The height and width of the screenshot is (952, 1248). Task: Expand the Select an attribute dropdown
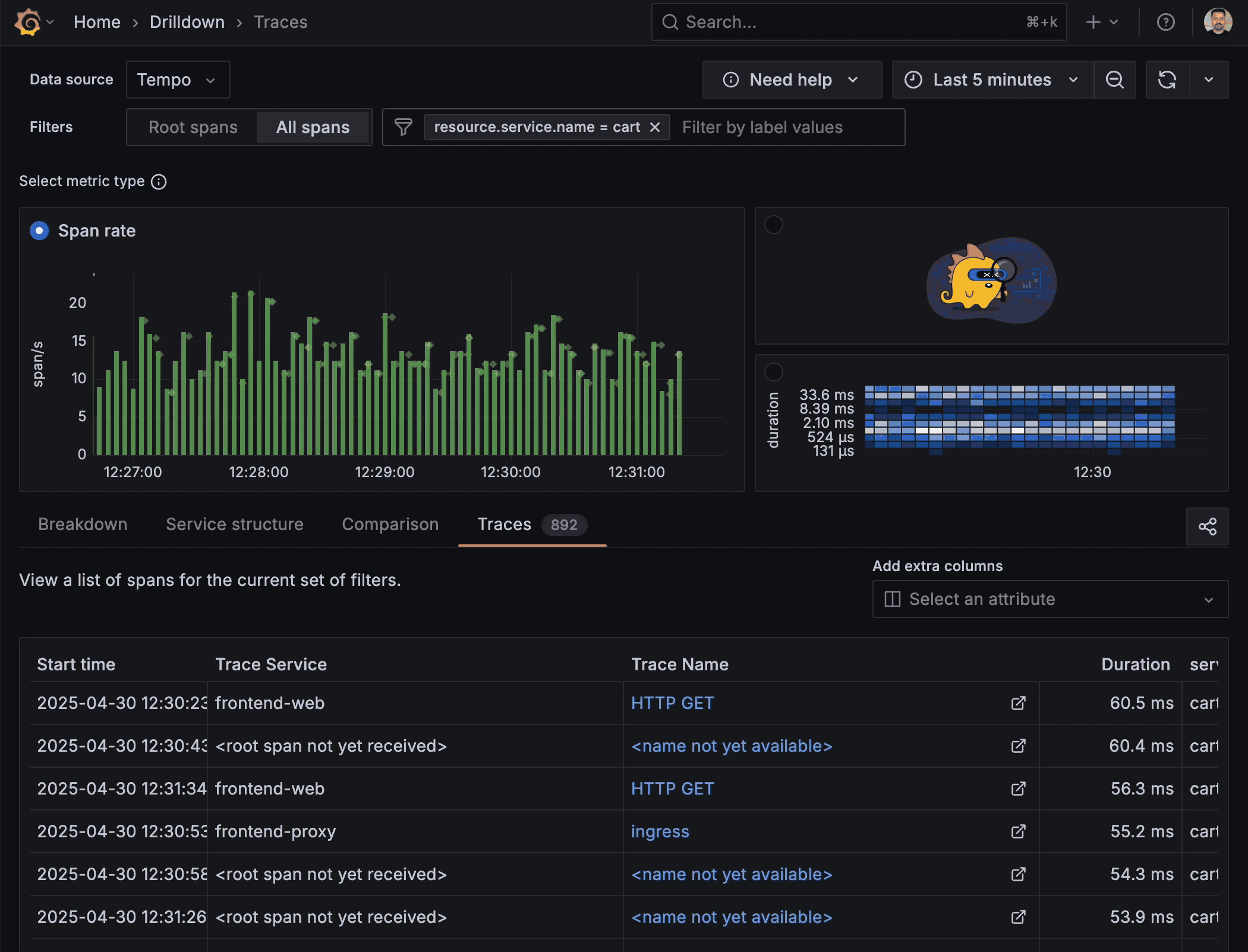point(1050,599)
